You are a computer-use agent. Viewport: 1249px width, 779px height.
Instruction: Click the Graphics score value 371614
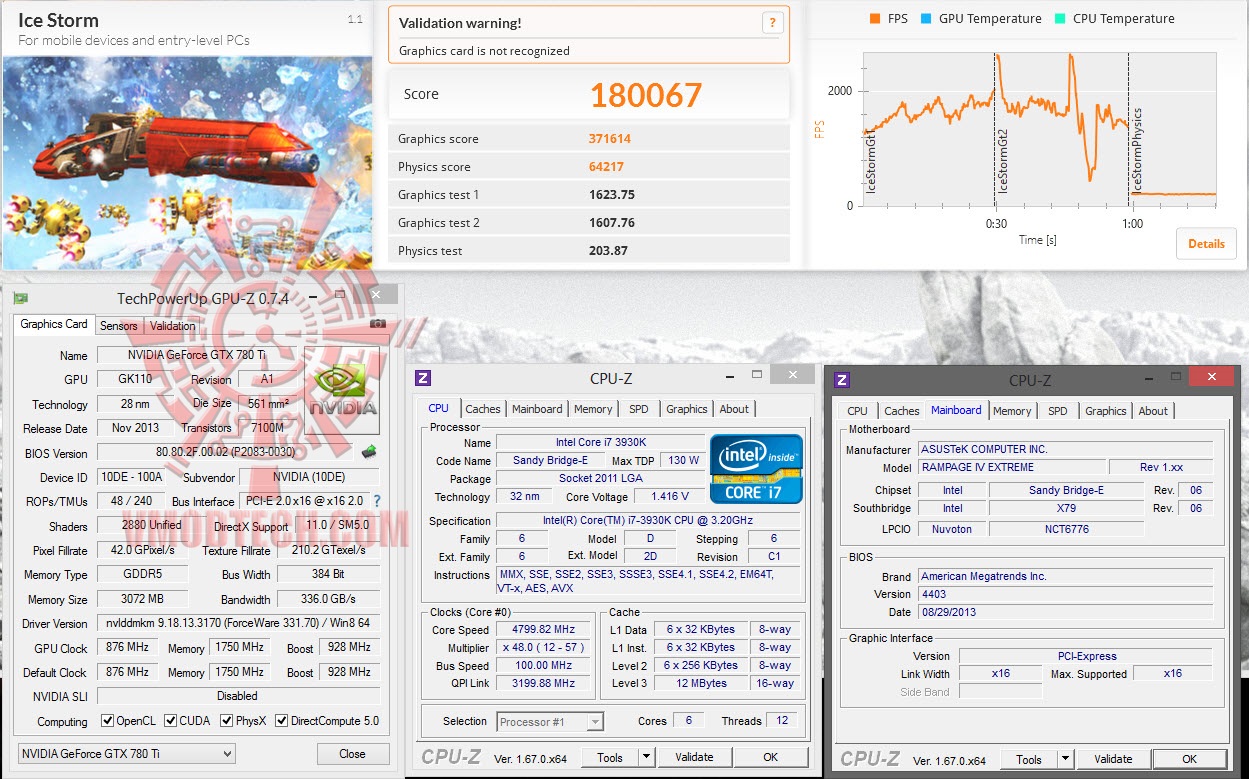click(x=610, y=139)
